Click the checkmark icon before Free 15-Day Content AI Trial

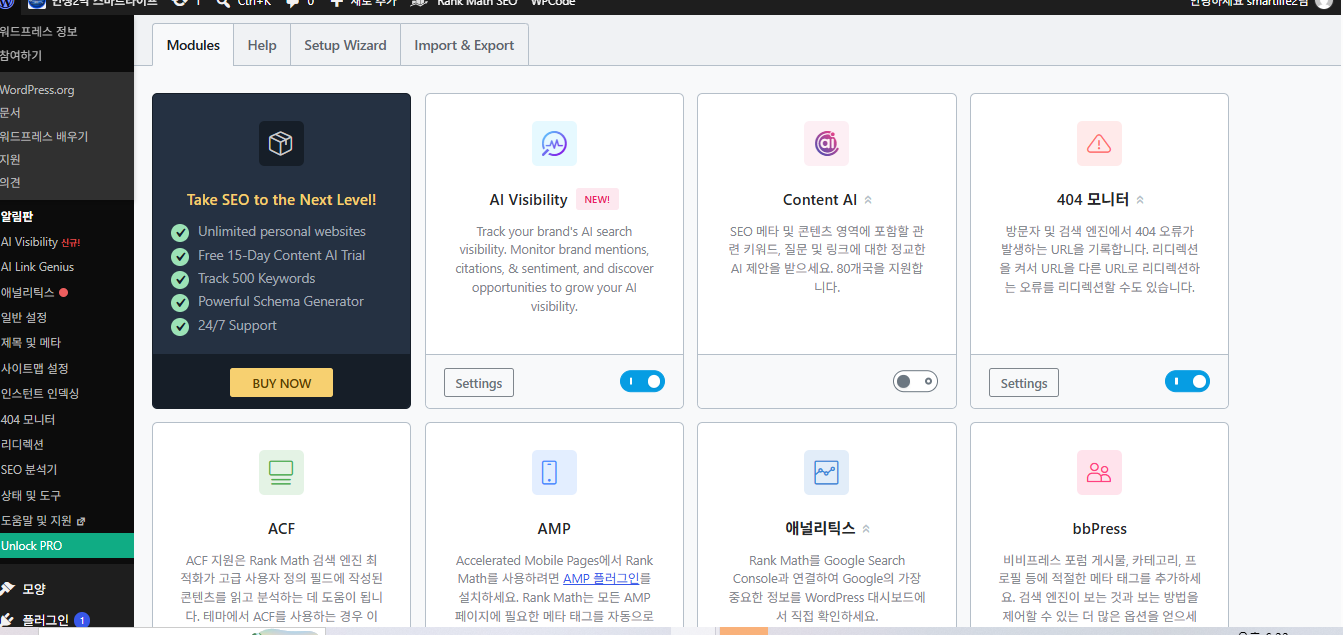(180, 256)
